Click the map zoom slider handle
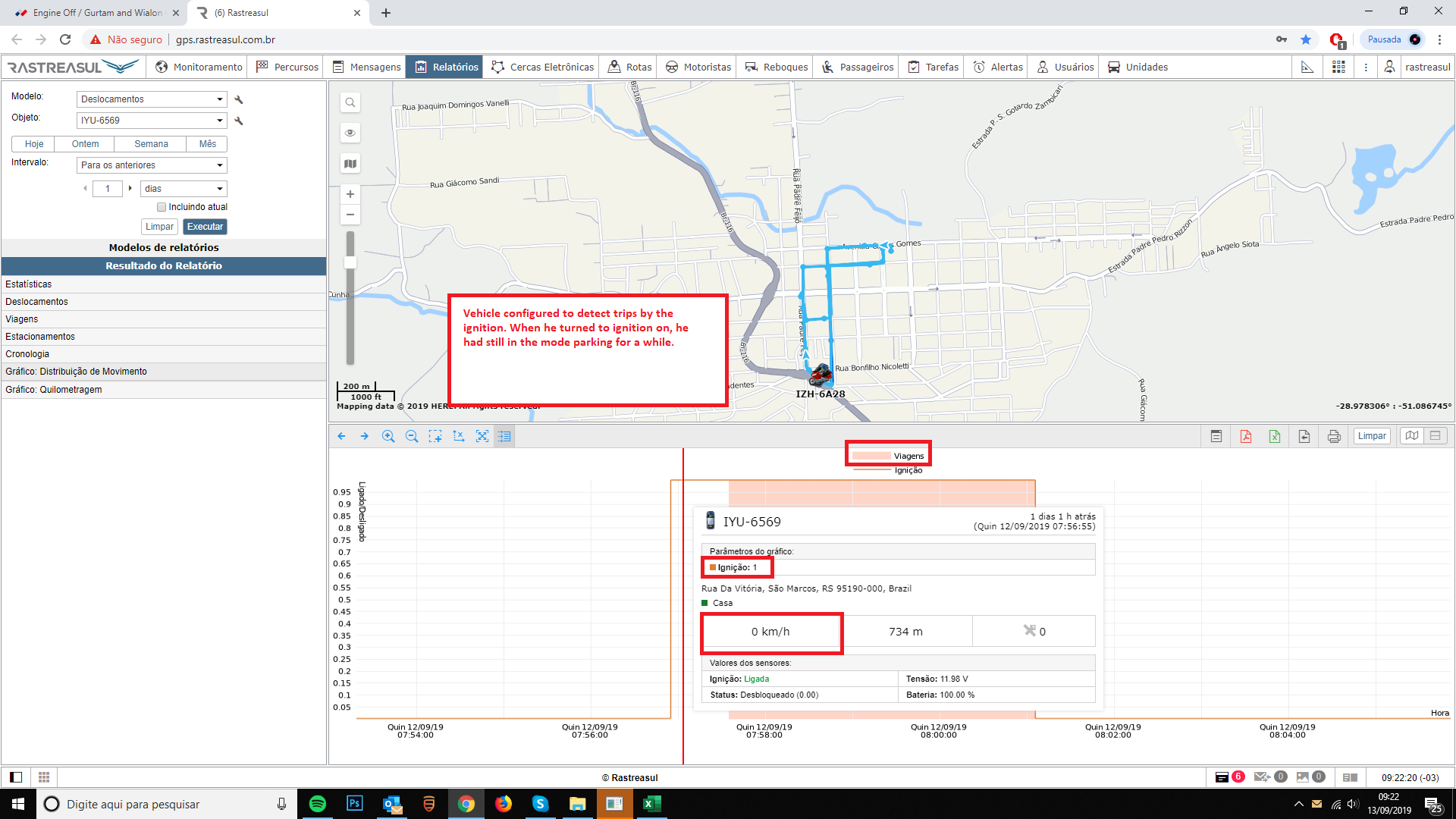 pyautogui.click(x=350, y=262)
